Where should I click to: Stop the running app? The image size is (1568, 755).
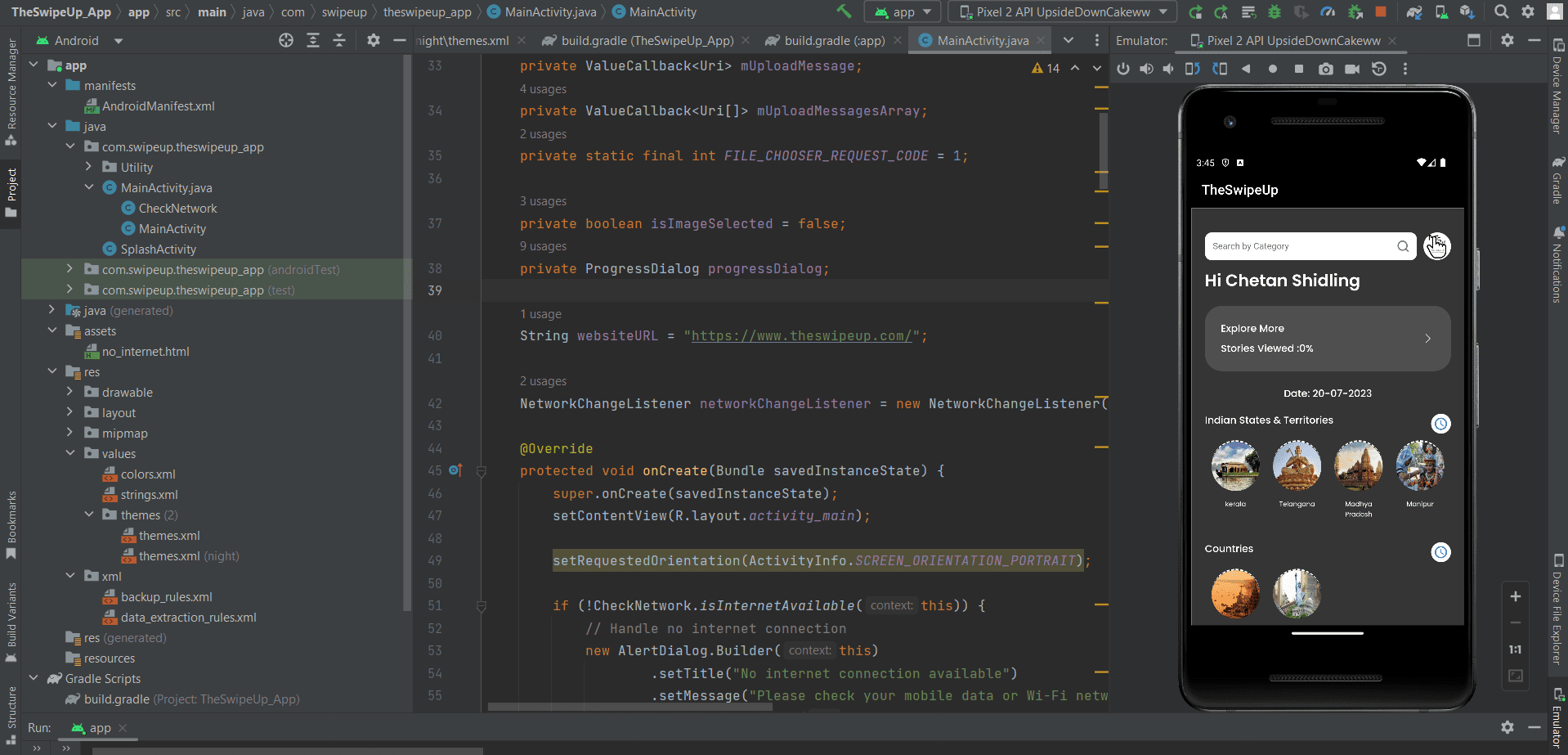pos(1381,11)
